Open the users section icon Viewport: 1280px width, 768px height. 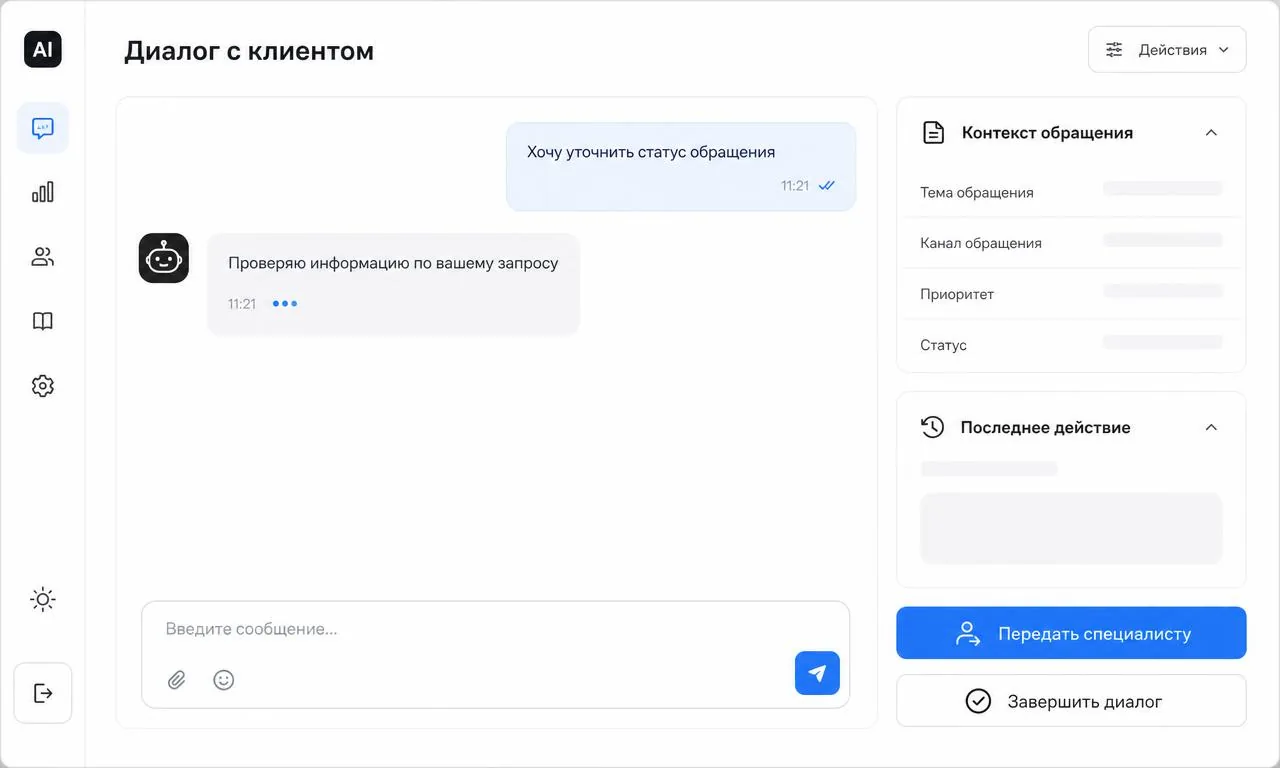pos(43,257)
